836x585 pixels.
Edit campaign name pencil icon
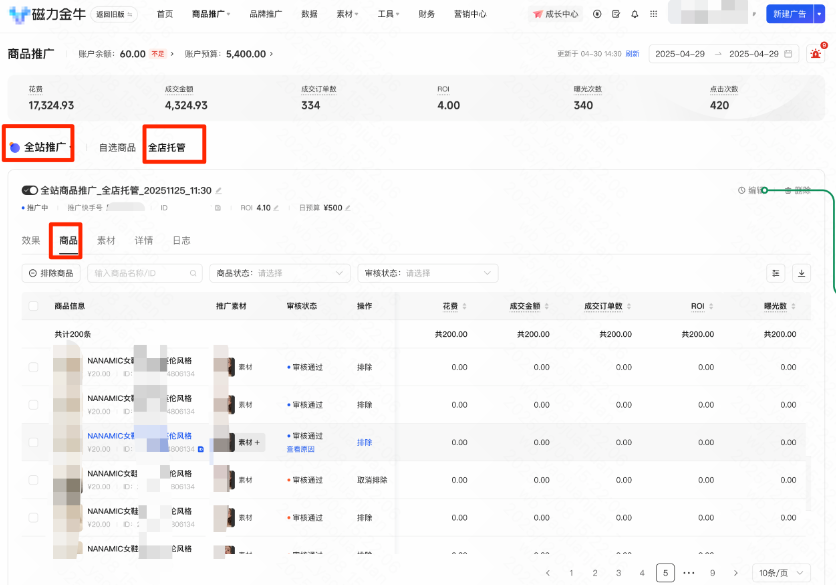point(219,190)
